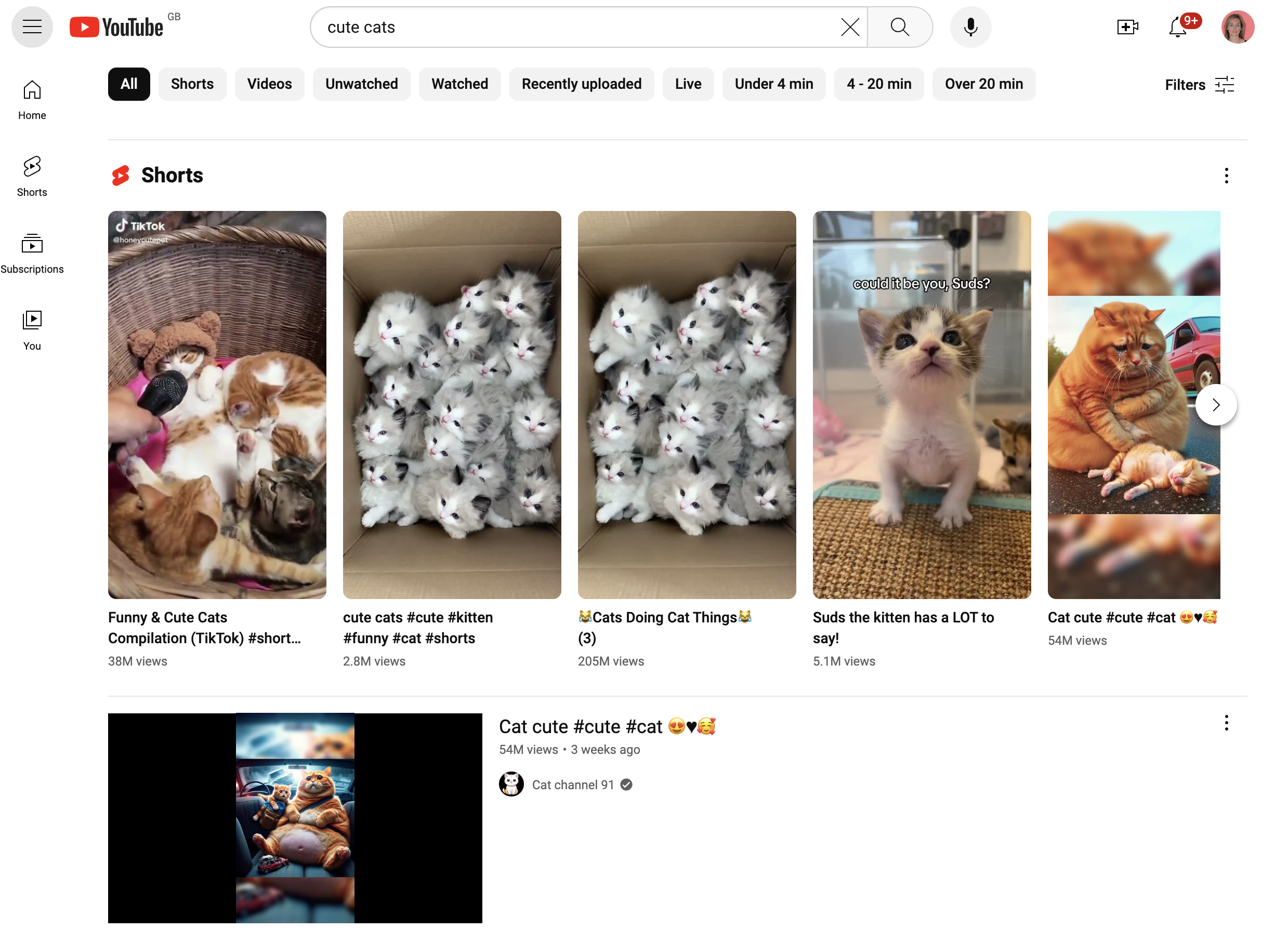Clear the search field with the X
This screenshot has height=930, width=1288.
850,26
